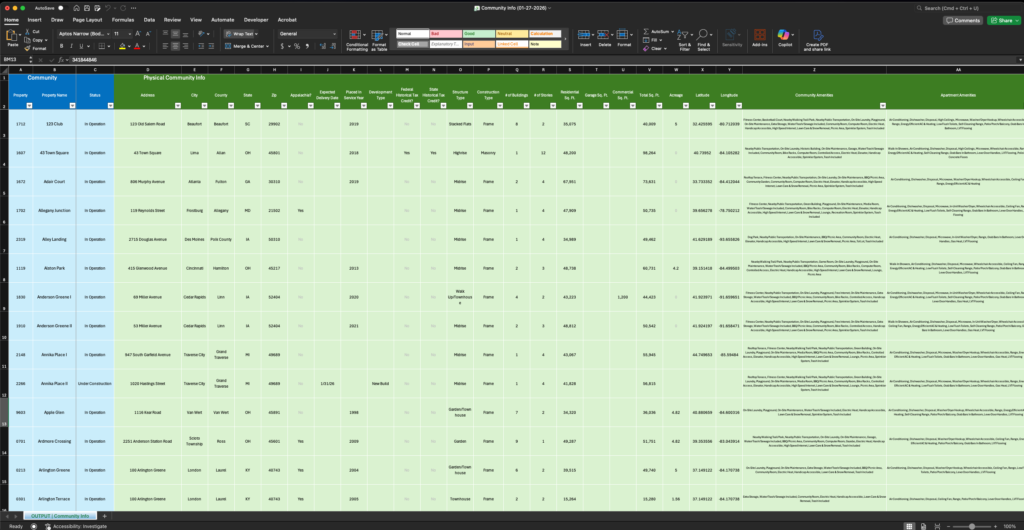This screenshot has height=530, width=1024.
Task: Open Conditional Formatting
Action: tap(356, 38)
